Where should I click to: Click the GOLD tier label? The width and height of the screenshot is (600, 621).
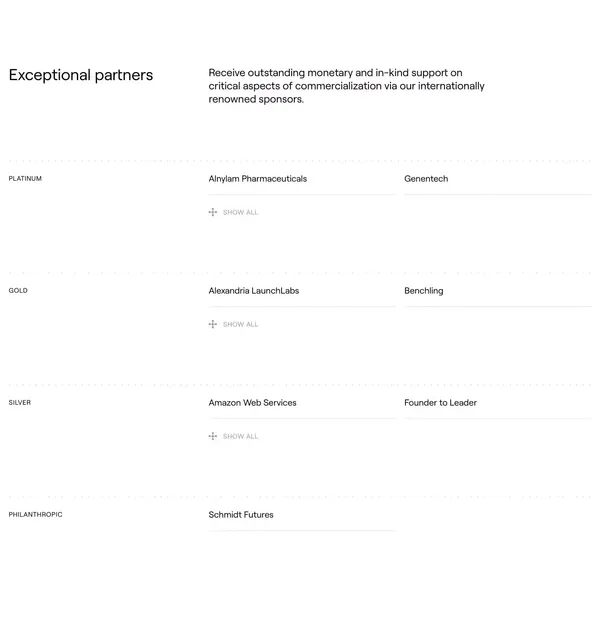click(x=18, y=291)
